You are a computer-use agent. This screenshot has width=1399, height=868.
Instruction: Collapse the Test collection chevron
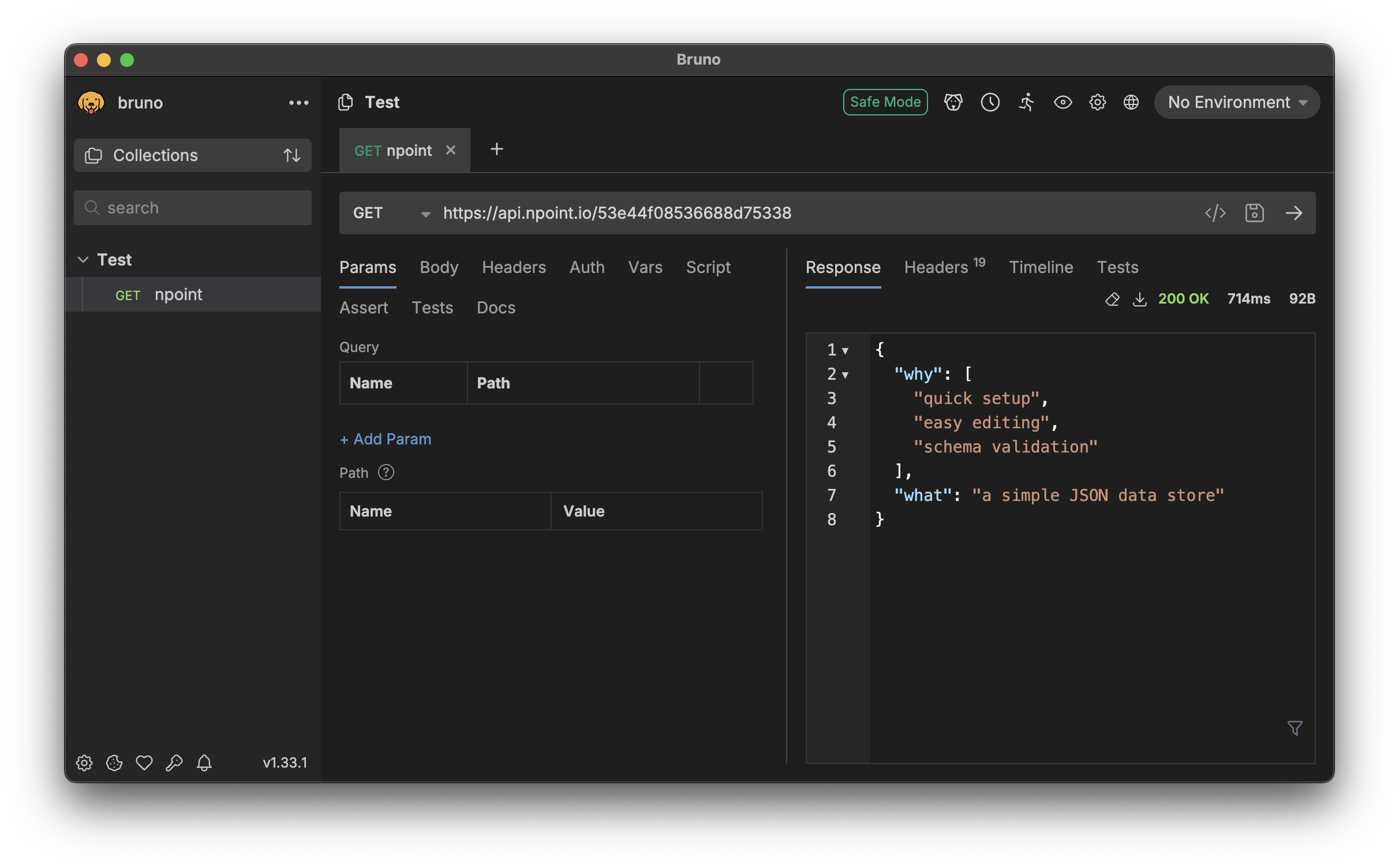83,260
